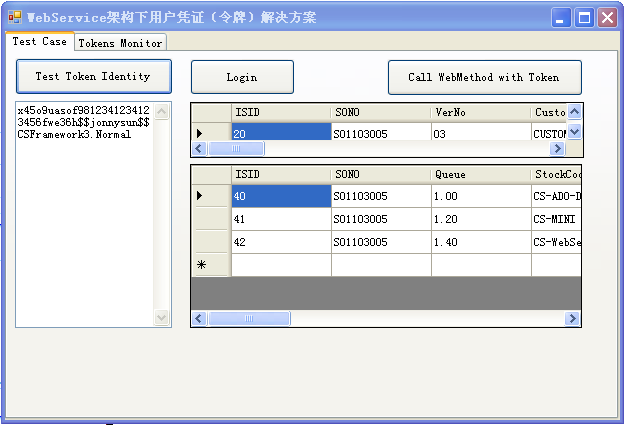This screenshot has width=626, height=426.
Task: Click the application icon in title bar
Action: [15, 17]
